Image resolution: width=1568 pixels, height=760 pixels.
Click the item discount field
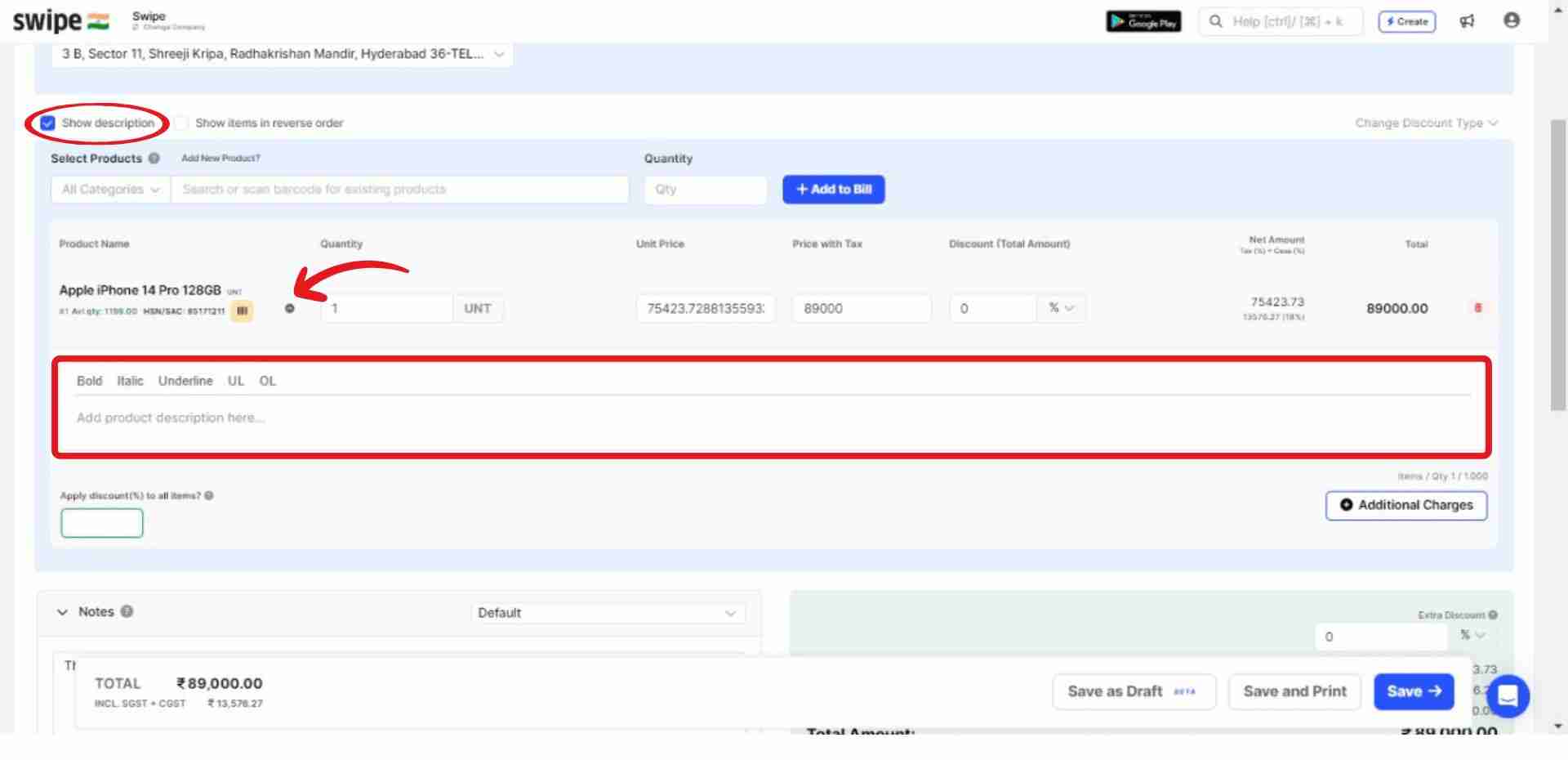pos(993,309)
